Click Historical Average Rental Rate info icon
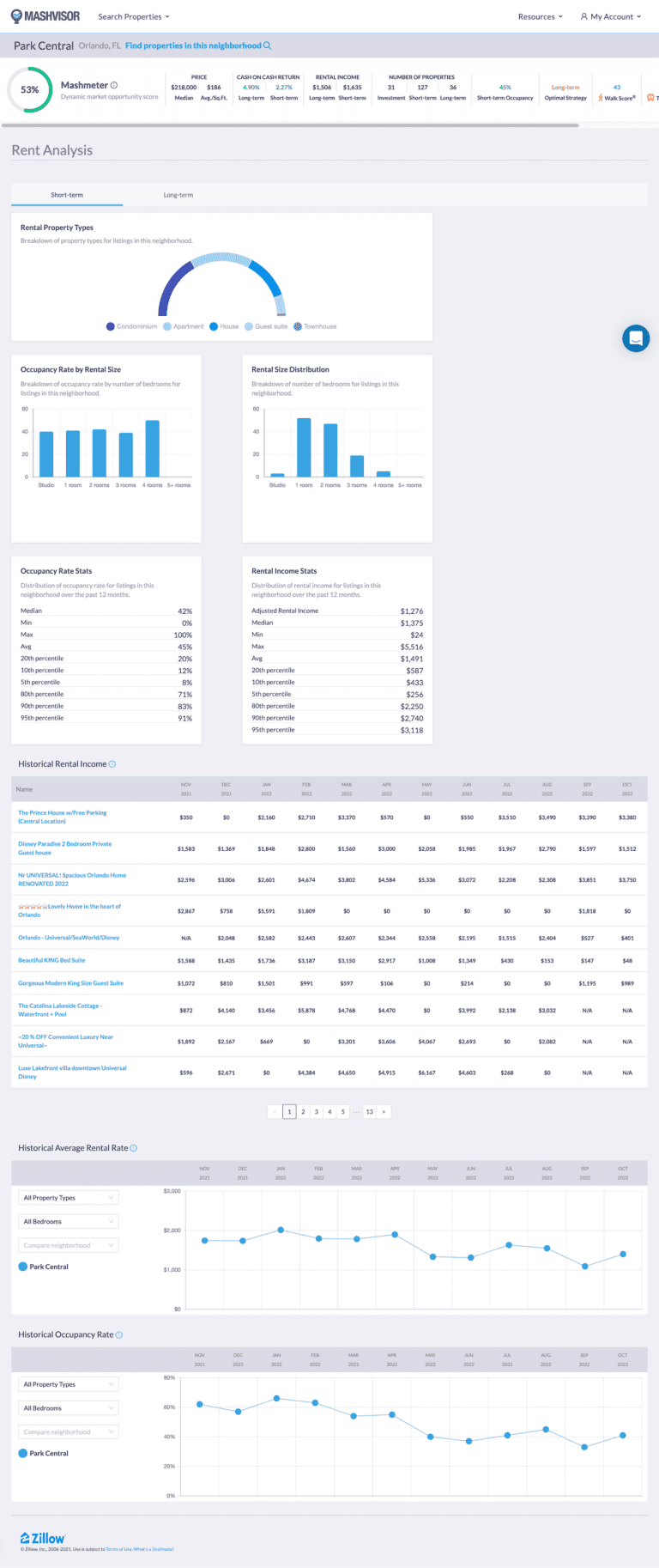The height and width of the screenshot is (1568, 659). pos(134,1148)
